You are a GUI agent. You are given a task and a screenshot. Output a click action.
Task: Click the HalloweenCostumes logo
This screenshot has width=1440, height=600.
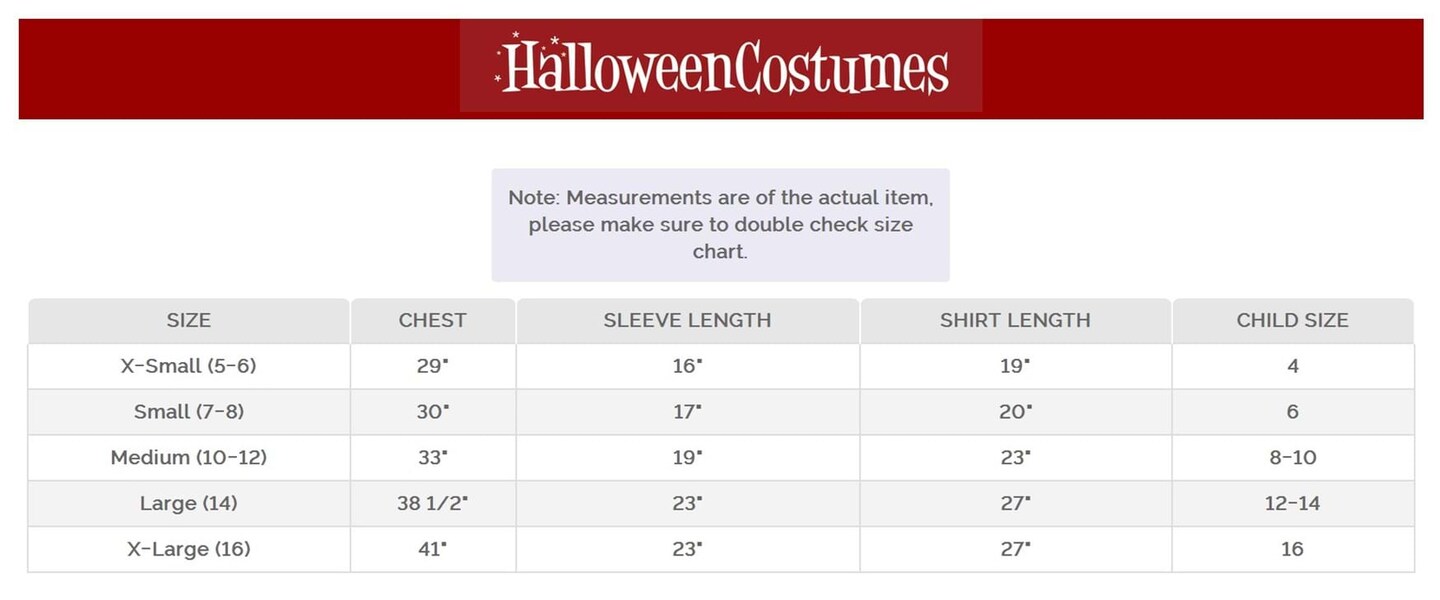coord(721,66)
